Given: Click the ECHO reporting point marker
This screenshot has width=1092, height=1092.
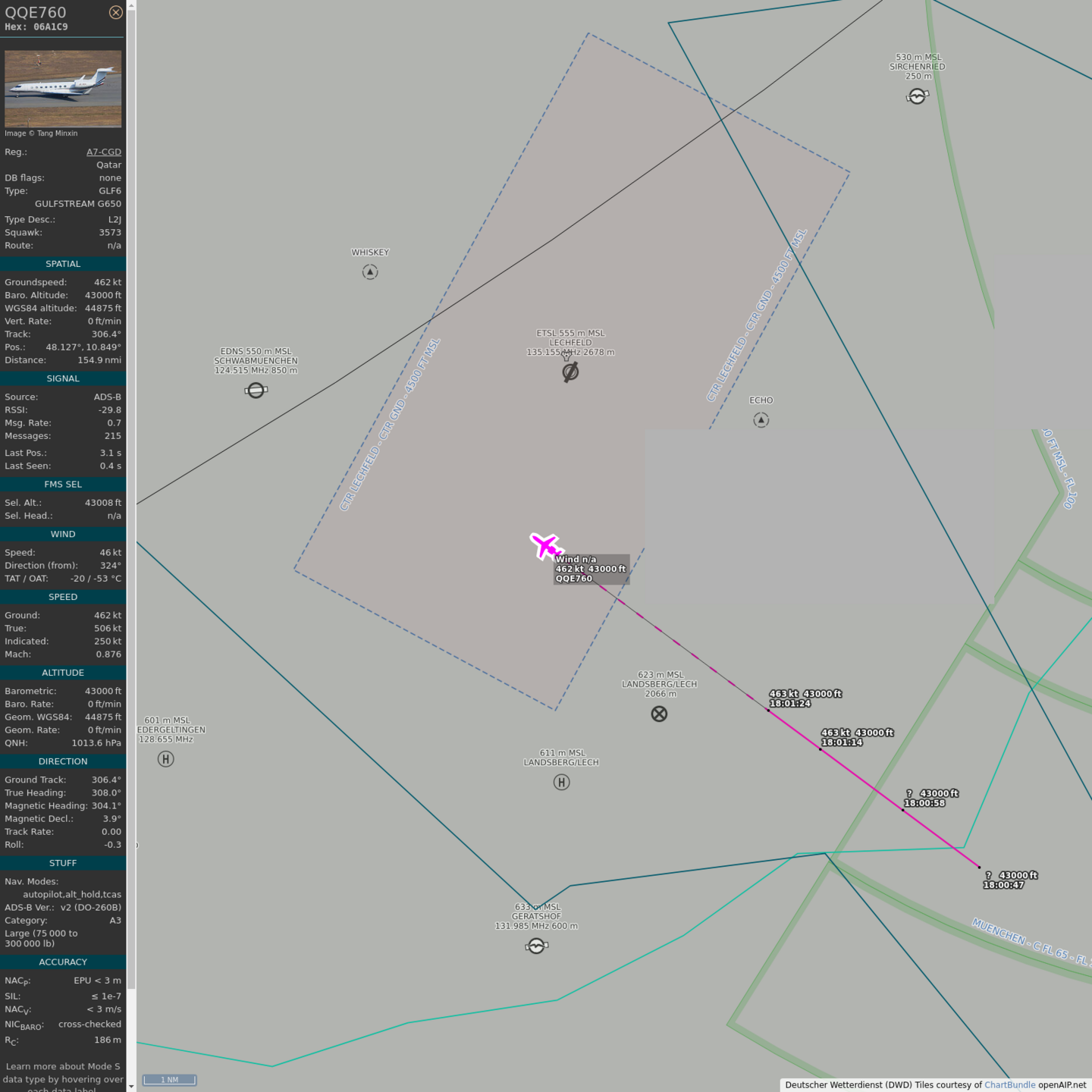Looking at the screenshot, I should [x=761, y=420].
